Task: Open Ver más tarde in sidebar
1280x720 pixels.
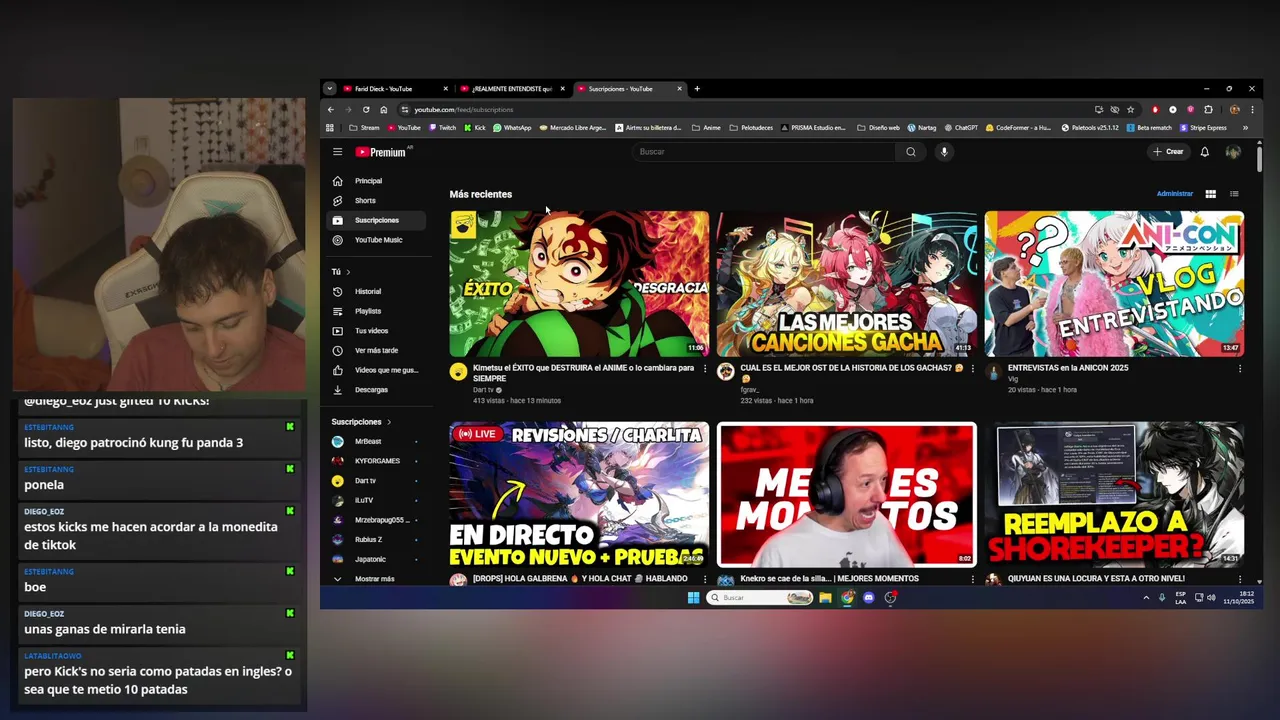Action: [377, 351]
